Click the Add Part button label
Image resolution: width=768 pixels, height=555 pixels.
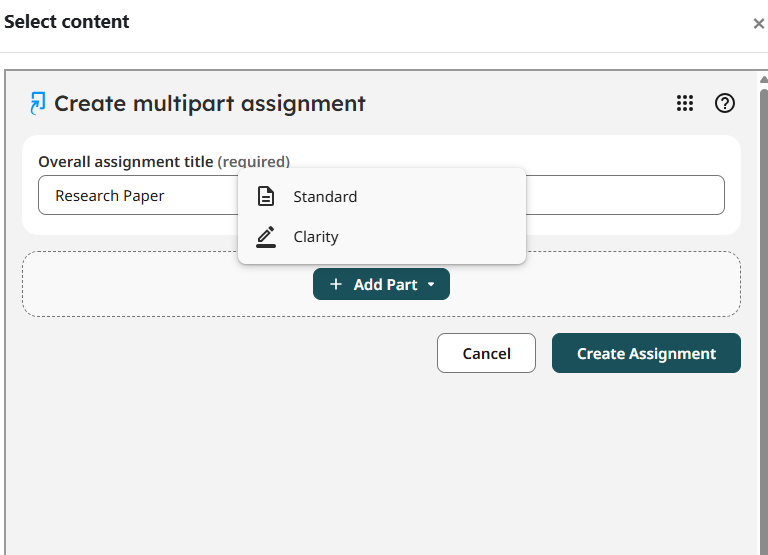pyautogui.click(x=385, y=285)
